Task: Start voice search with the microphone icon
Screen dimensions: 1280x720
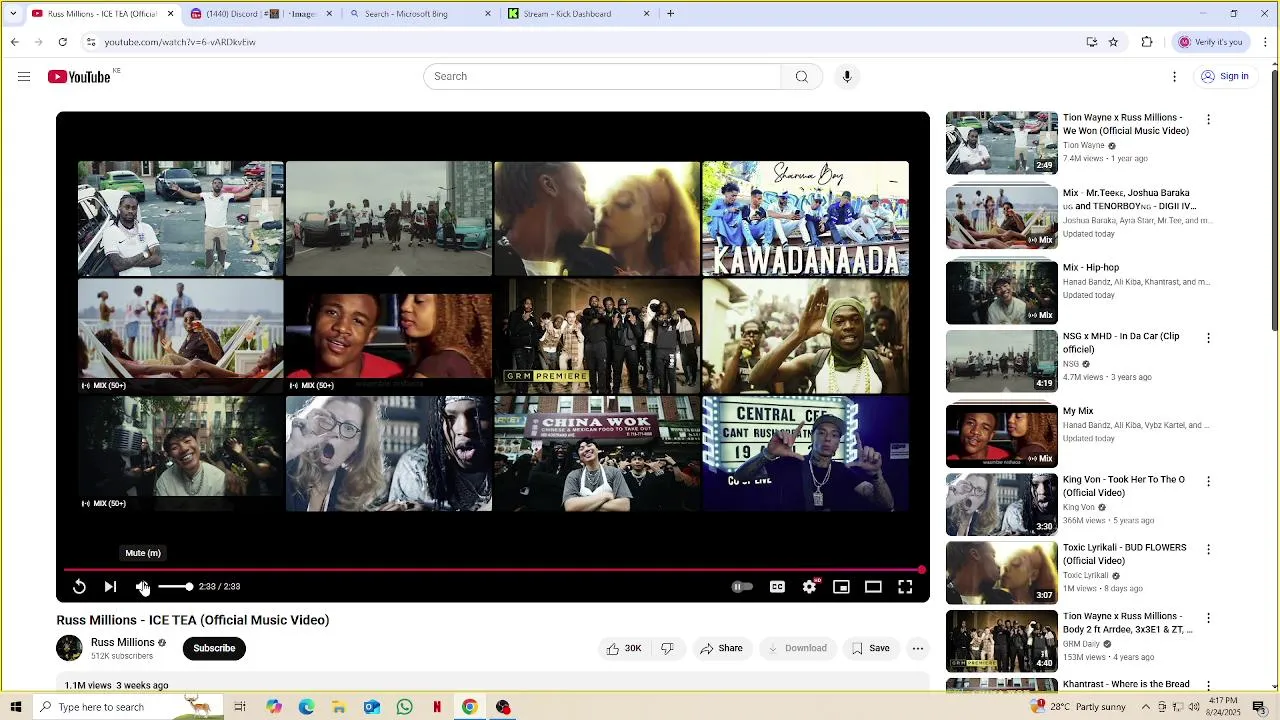Action: point(847,77)
